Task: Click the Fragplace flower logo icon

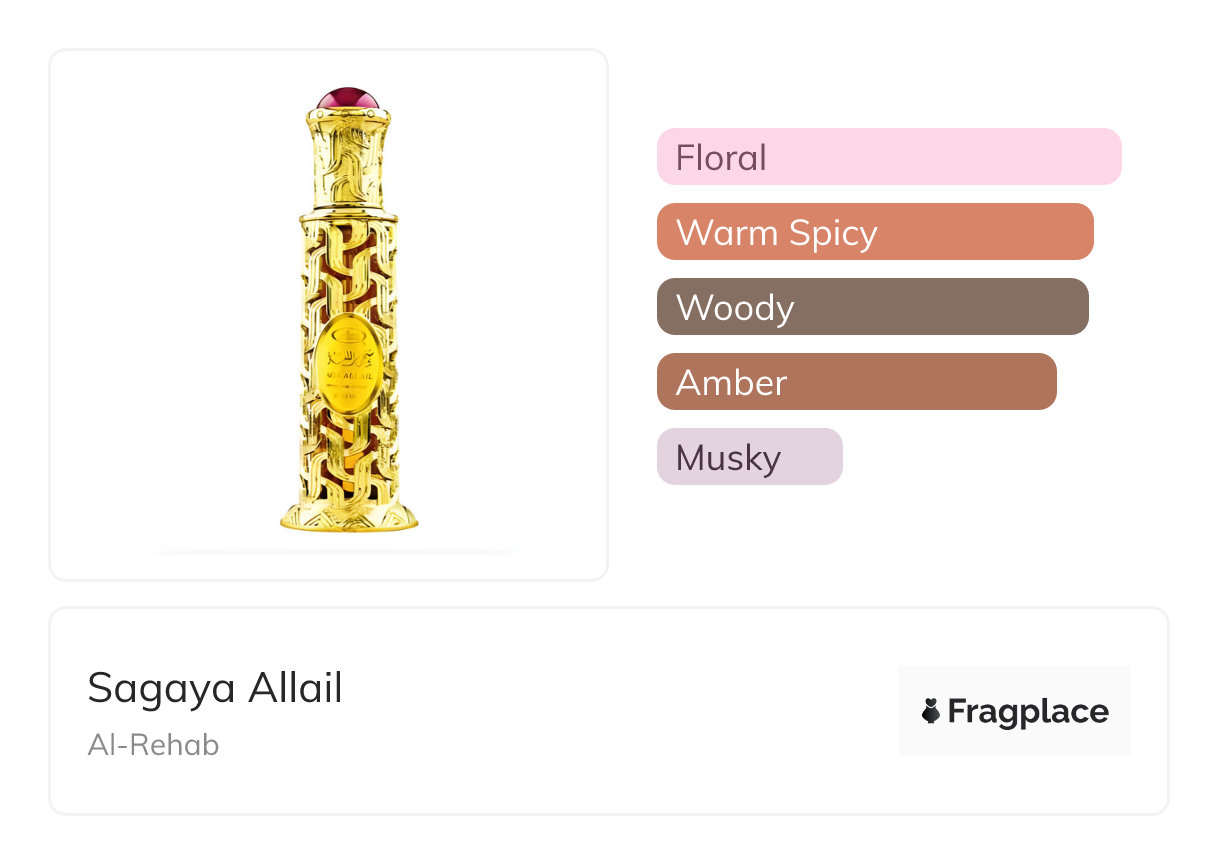Action: tap(931, 711)
